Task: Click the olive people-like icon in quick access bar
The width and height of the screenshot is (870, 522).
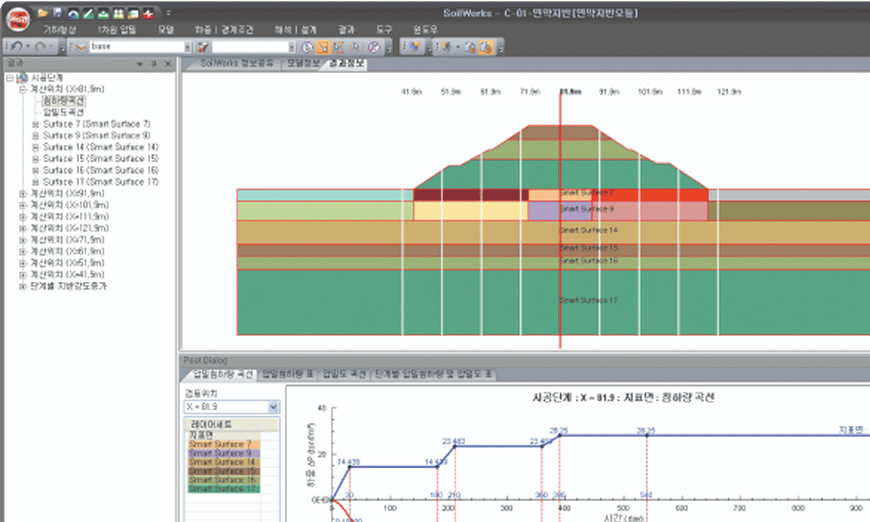Action: pyautogui.click(x=118, y=13)
